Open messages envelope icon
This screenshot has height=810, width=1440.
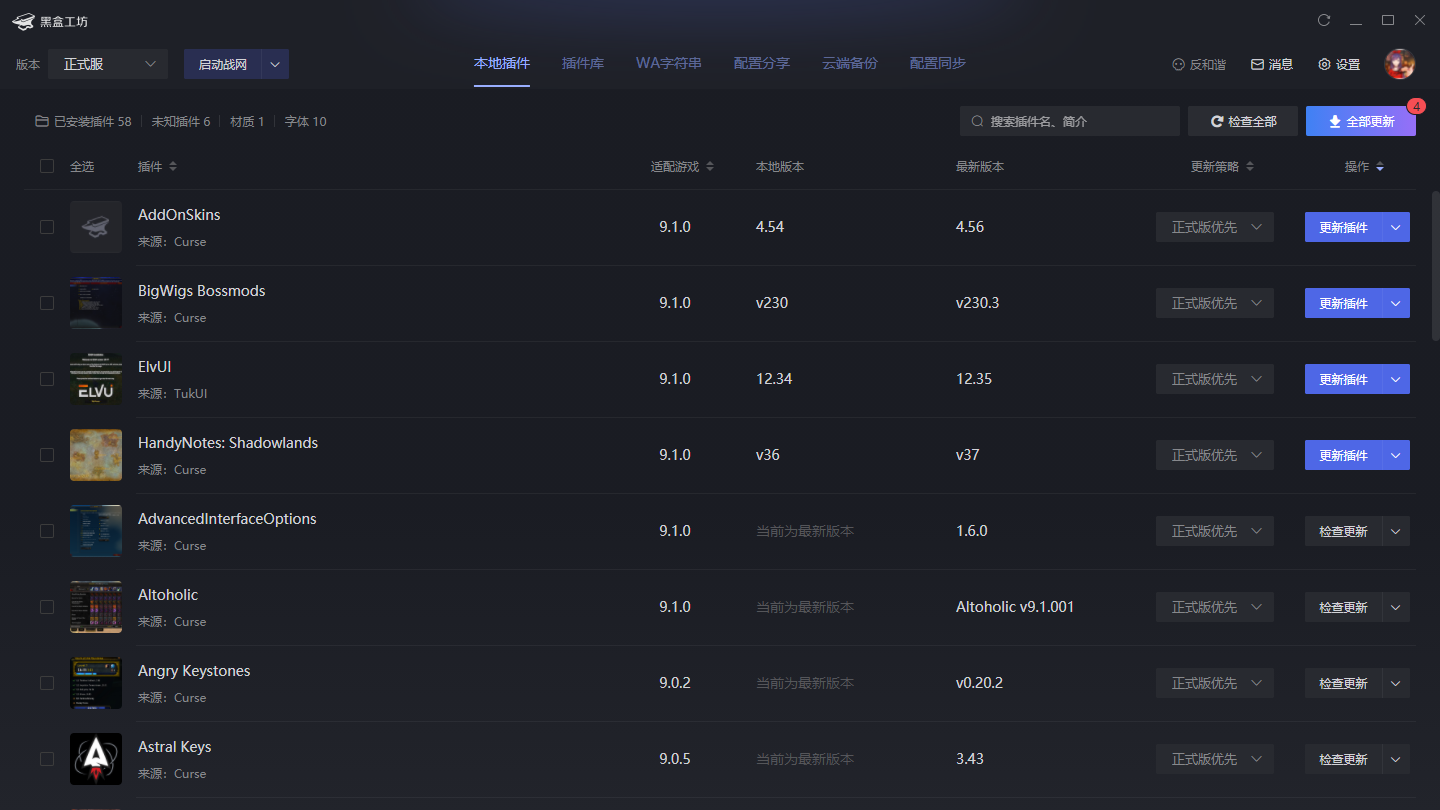click(1257, 64)
